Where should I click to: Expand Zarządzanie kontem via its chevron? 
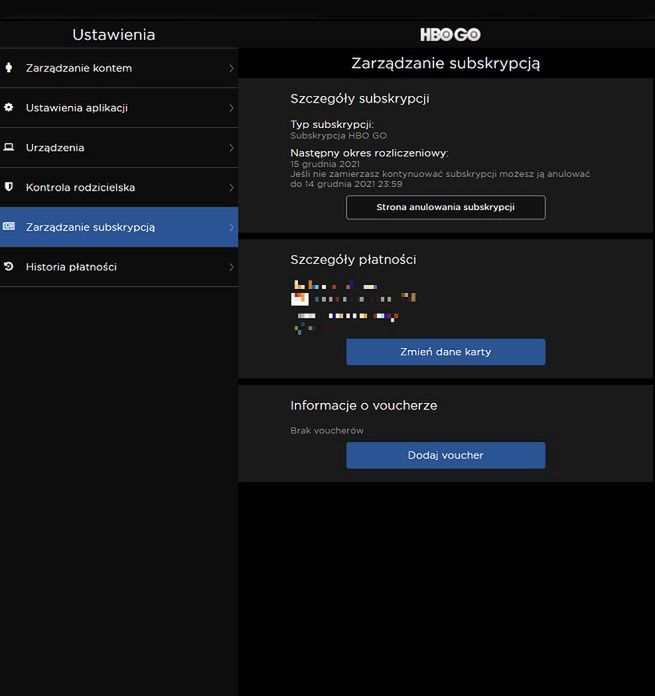[x=231, y=68]
